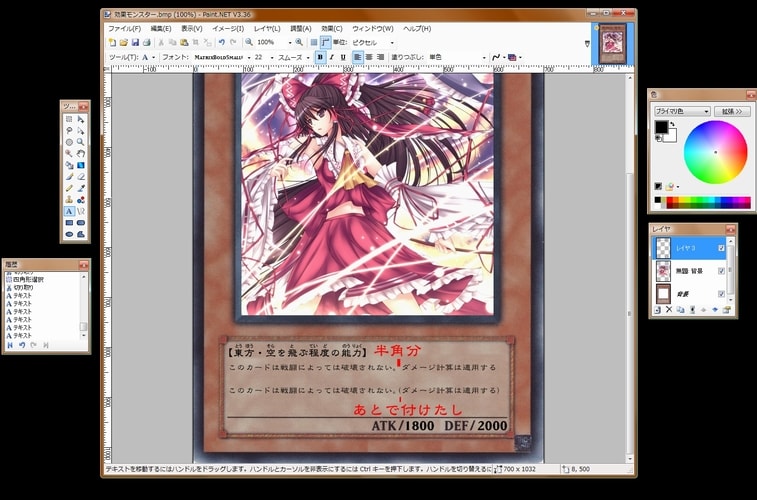Image resolution: width=757 pixels, height=500 pixels.
Task: Duplicate layer icon in Layers panel
Action: pyautogui.click(x=681, y=310)
